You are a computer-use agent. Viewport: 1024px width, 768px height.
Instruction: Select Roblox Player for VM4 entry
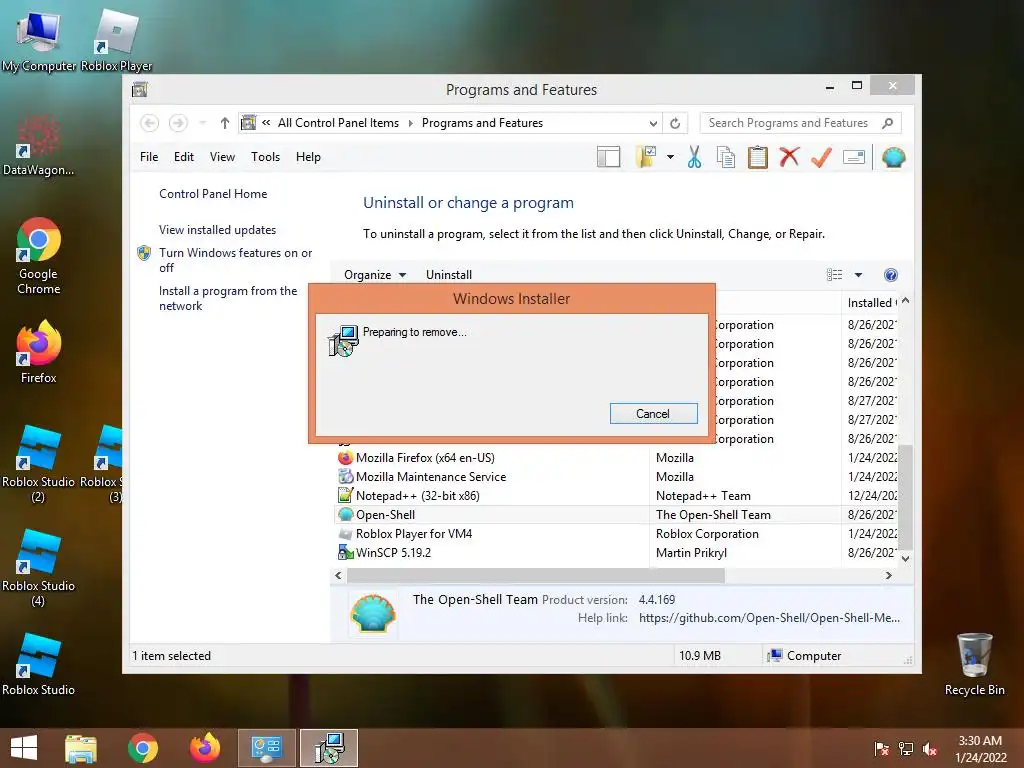point(616,534)
